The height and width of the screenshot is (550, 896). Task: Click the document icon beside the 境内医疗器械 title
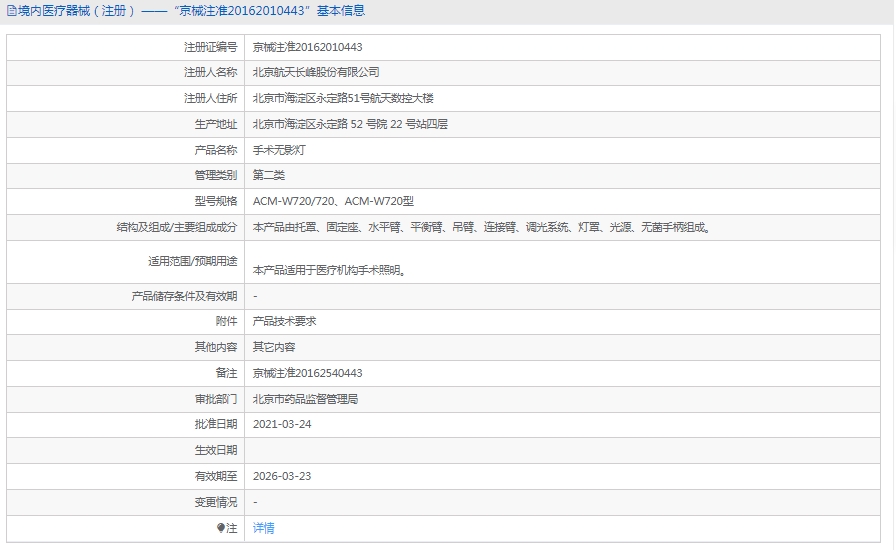11,11
